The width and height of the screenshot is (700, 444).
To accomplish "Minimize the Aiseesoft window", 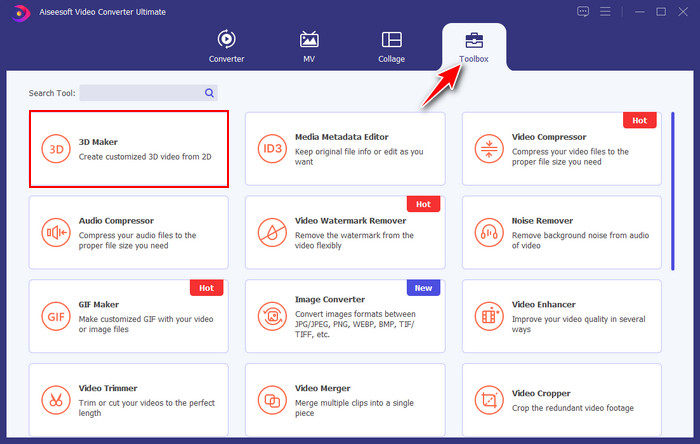I will tap(640, 12).
